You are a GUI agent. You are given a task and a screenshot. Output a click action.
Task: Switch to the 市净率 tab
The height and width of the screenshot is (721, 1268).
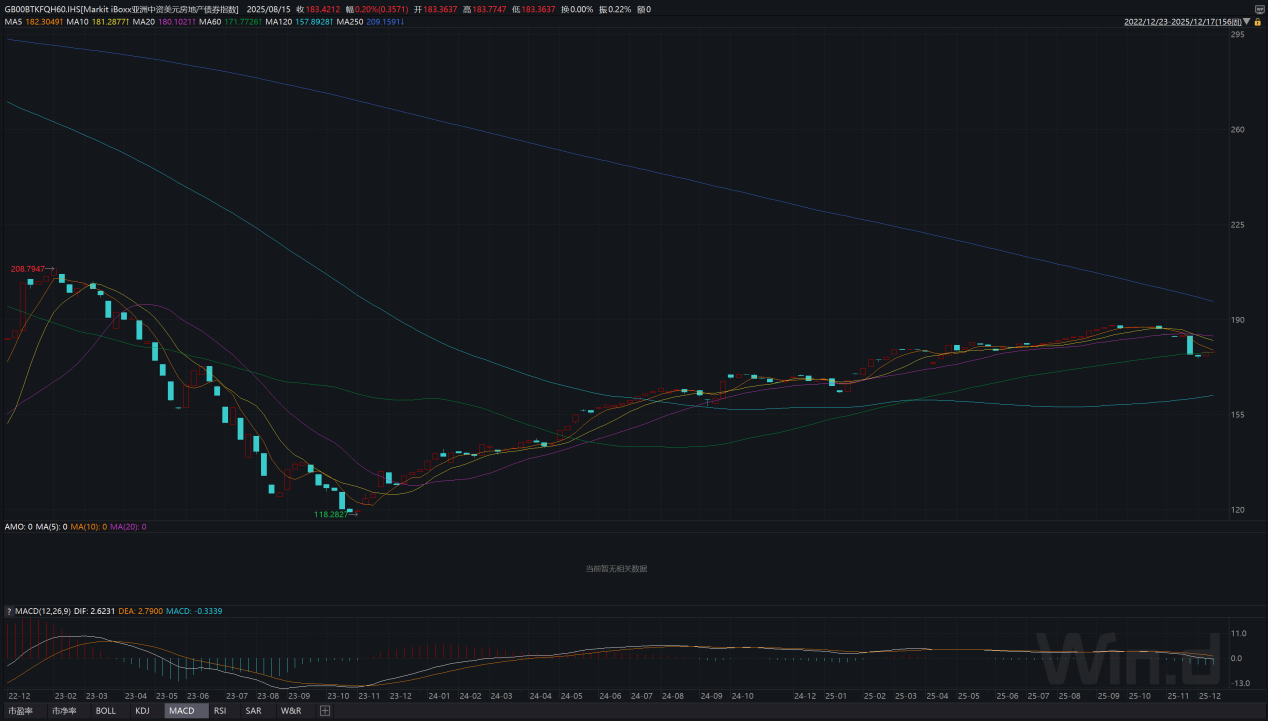pos(64,711)
